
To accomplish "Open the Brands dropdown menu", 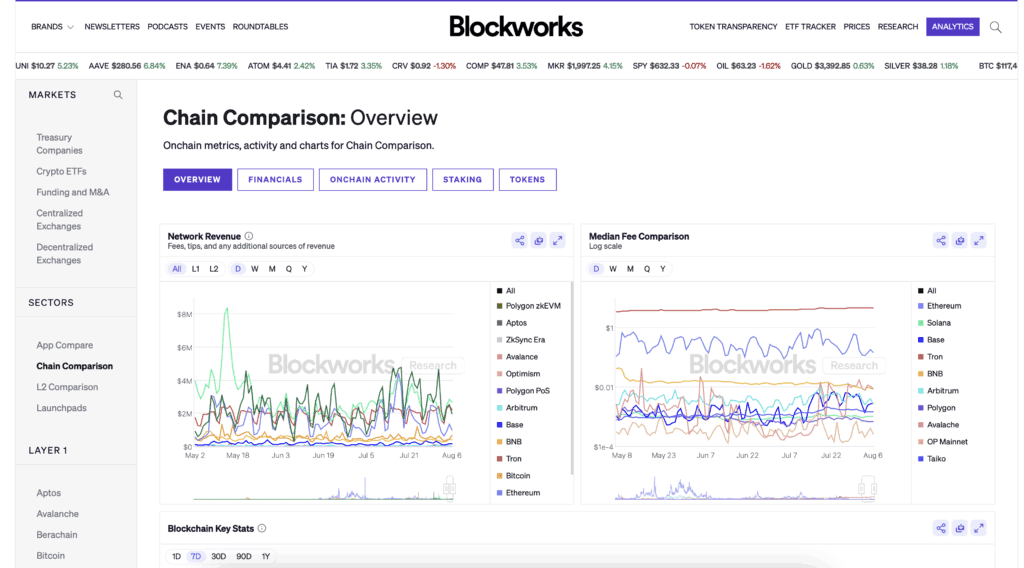I will click(52, 27).
